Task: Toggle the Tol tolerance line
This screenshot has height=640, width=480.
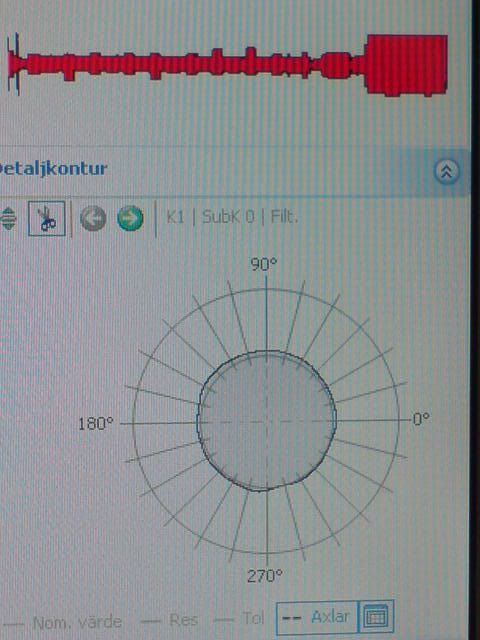Action: [x=240, y=619]
